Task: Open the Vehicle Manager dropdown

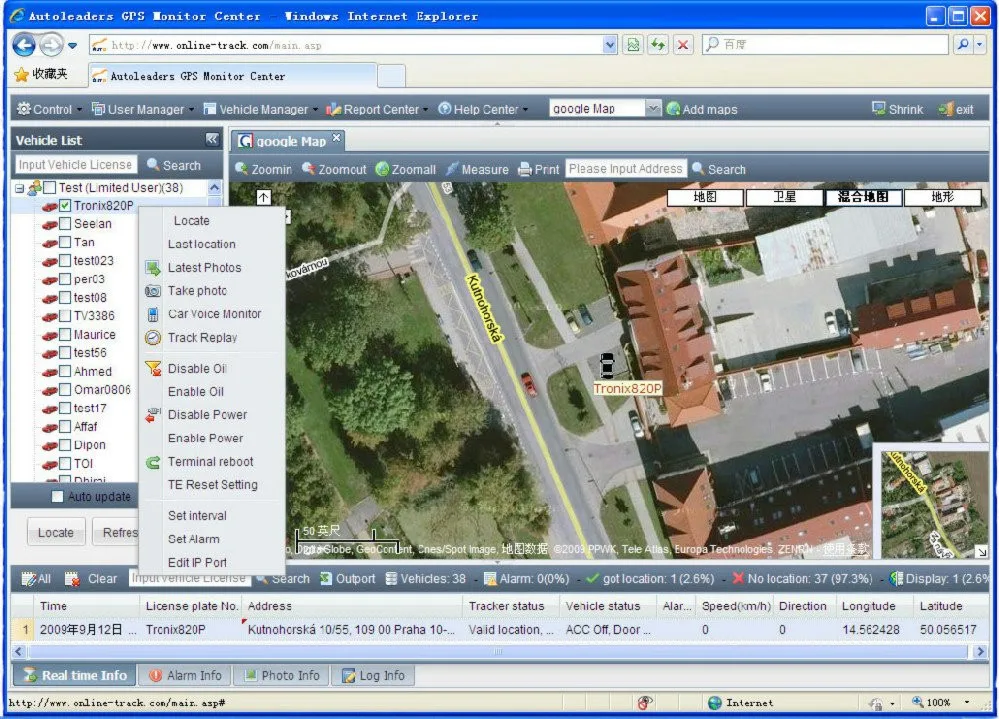Action: (x=260, y=109)
